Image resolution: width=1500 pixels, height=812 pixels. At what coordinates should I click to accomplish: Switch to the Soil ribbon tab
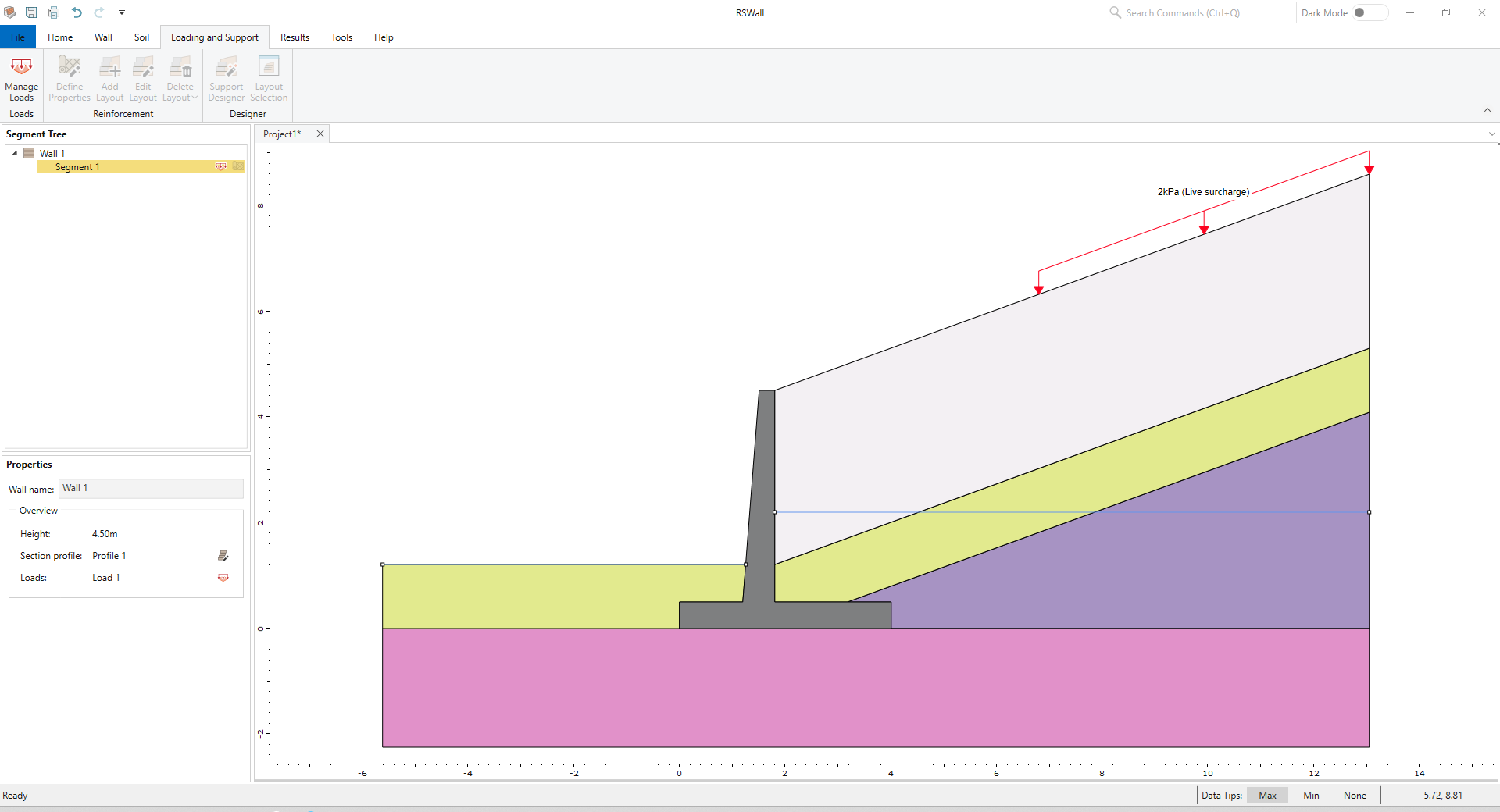click(141, 37)
